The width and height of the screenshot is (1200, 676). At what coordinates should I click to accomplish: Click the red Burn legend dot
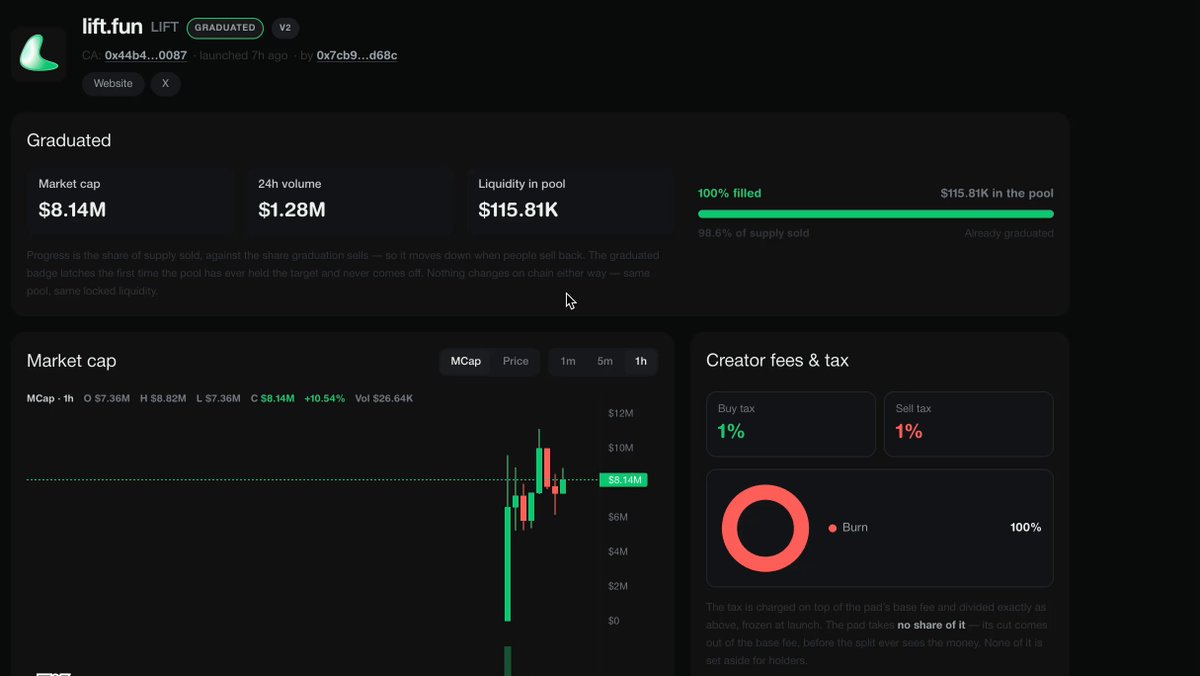coord(832,528)
